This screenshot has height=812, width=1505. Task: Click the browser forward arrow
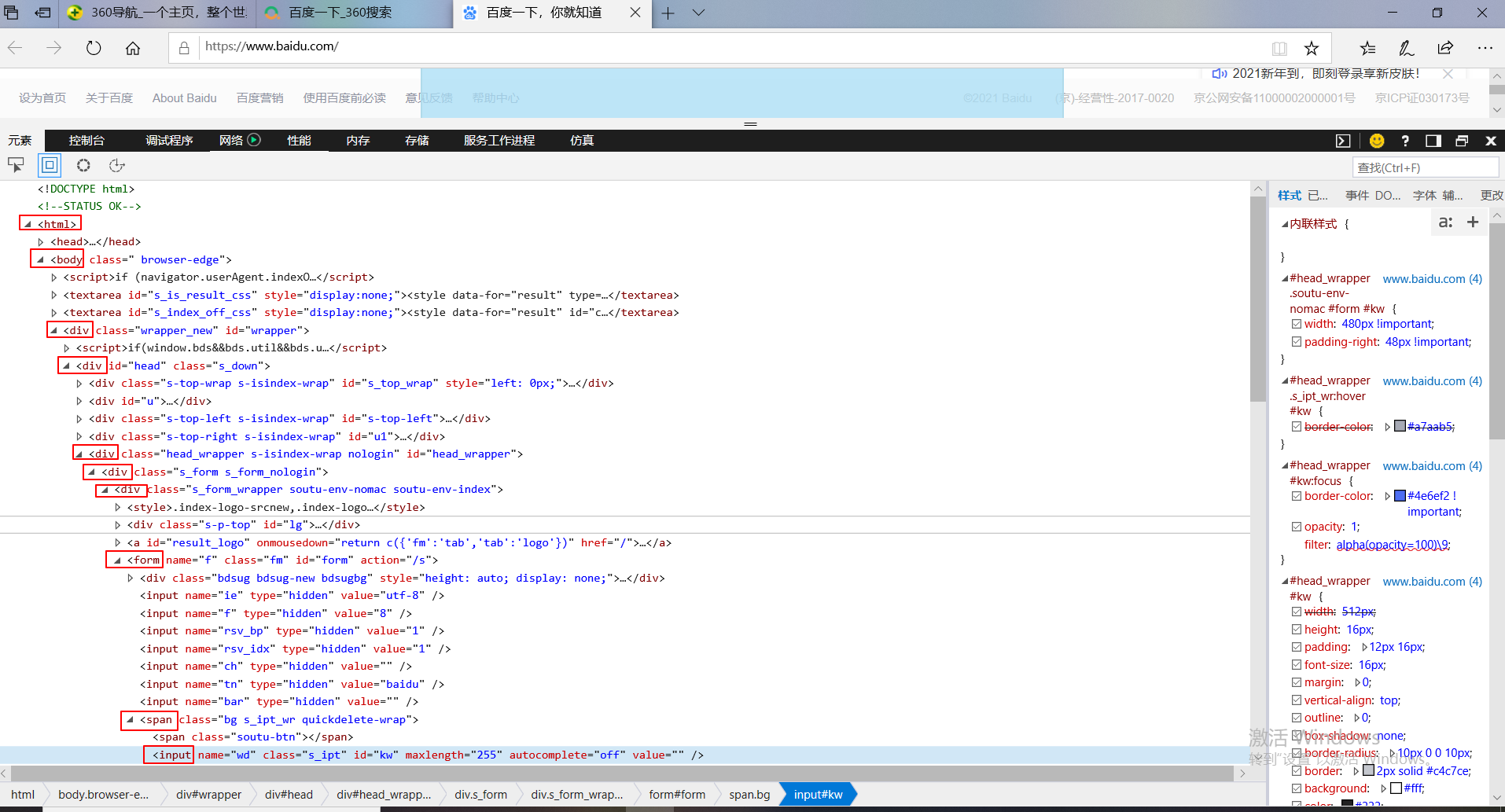53,48
